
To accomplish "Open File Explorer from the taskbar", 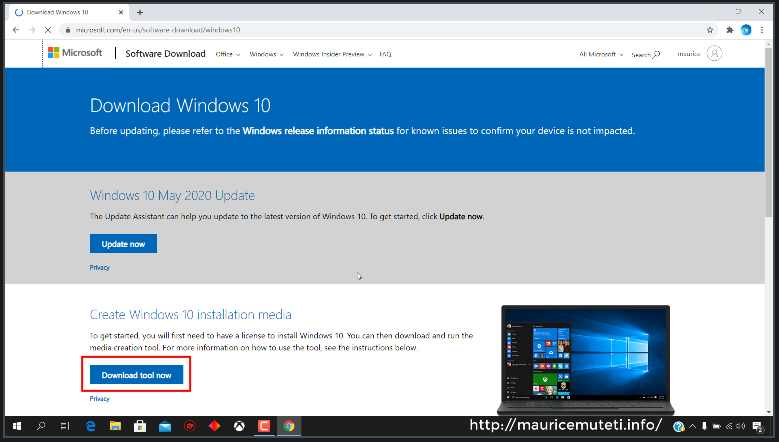I will coord(115,426).
